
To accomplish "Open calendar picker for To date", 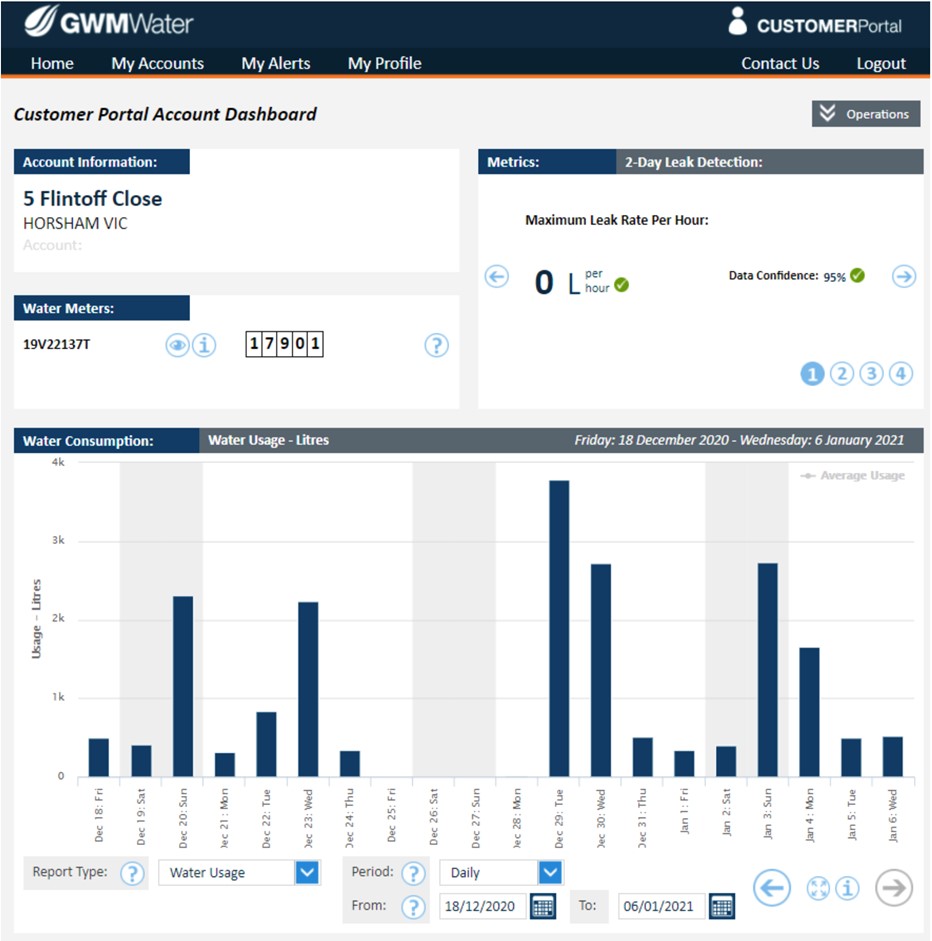I will (722, 907).
